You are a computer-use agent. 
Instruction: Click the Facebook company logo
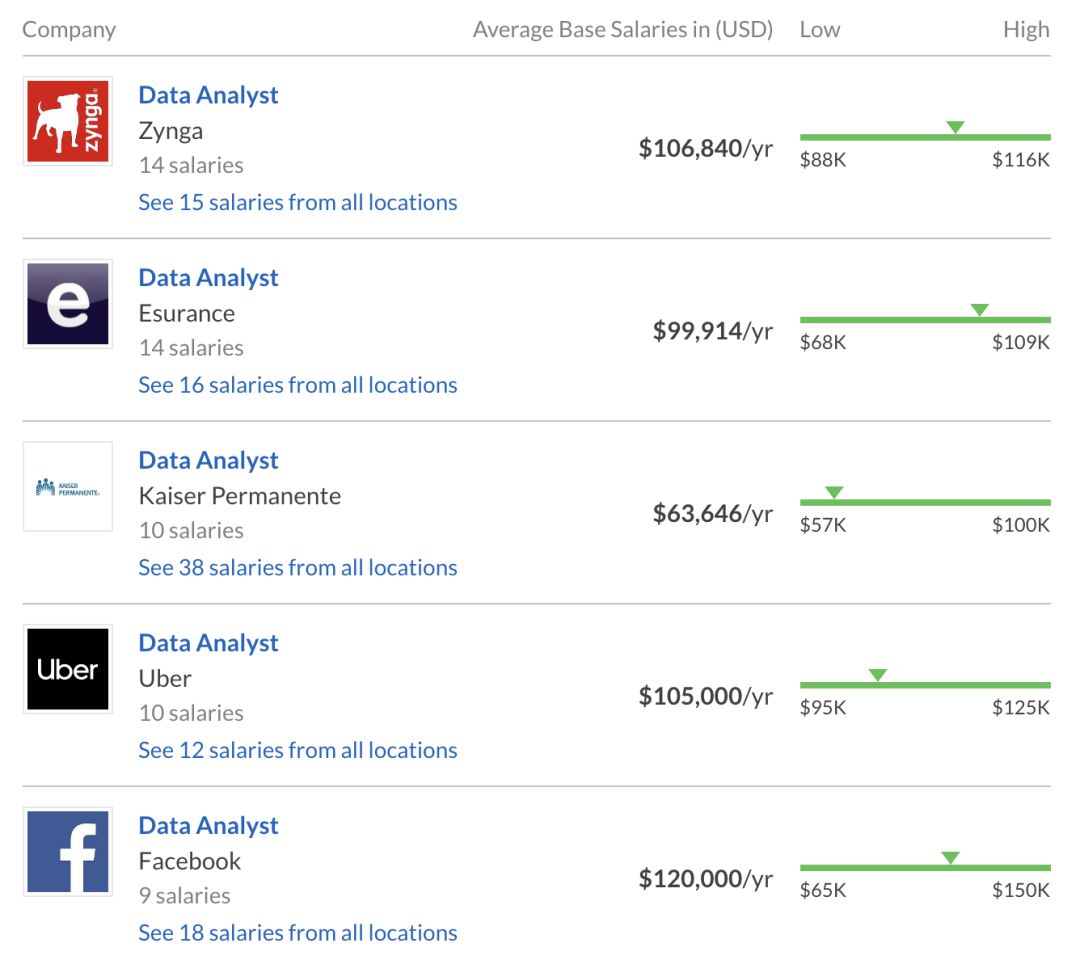(68, 852)
